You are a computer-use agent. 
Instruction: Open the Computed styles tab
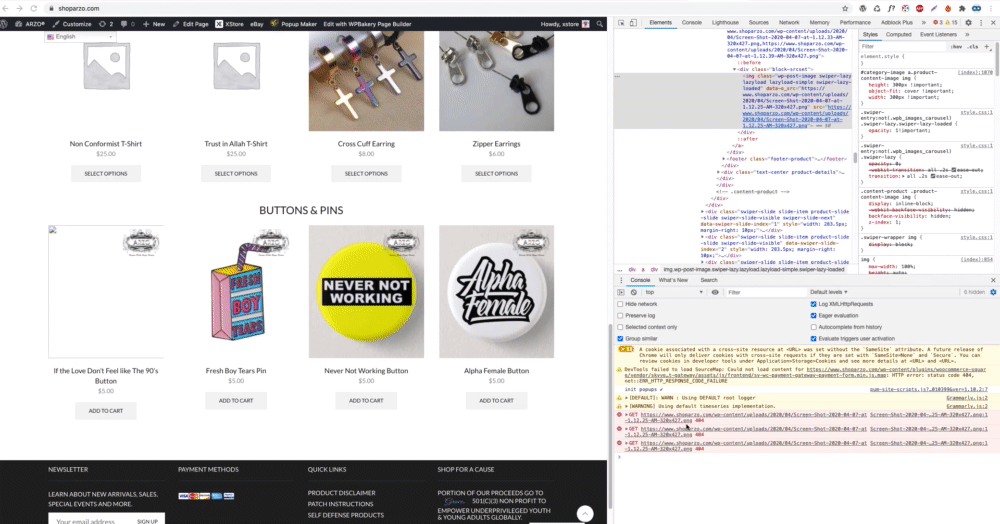899,34
